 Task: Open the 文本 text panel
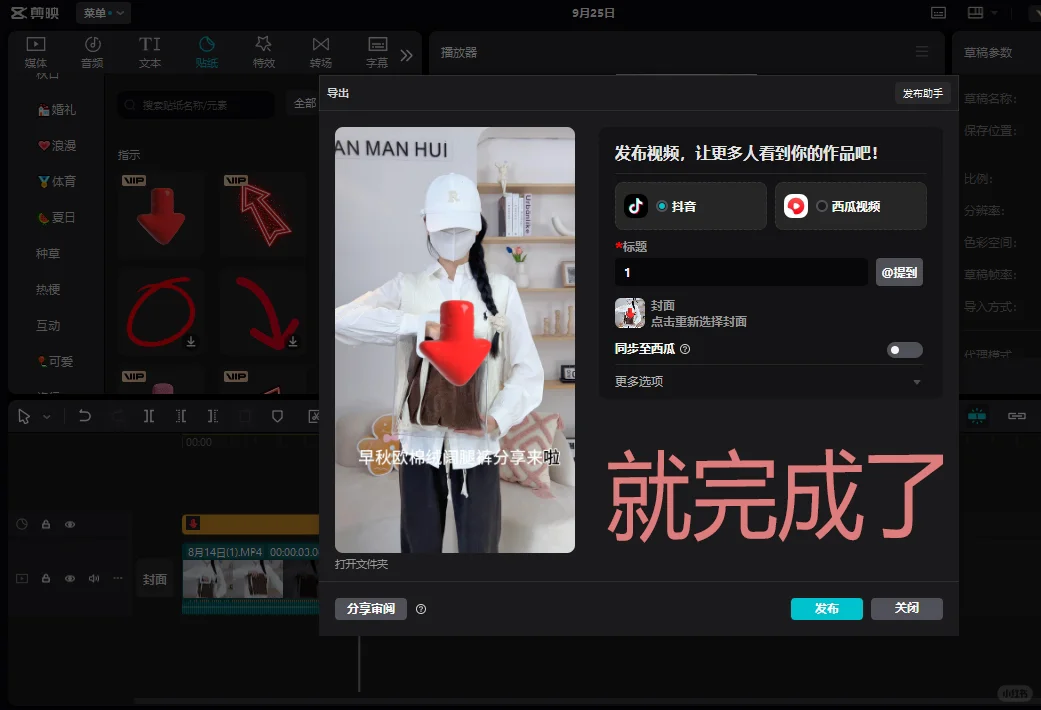149,52
